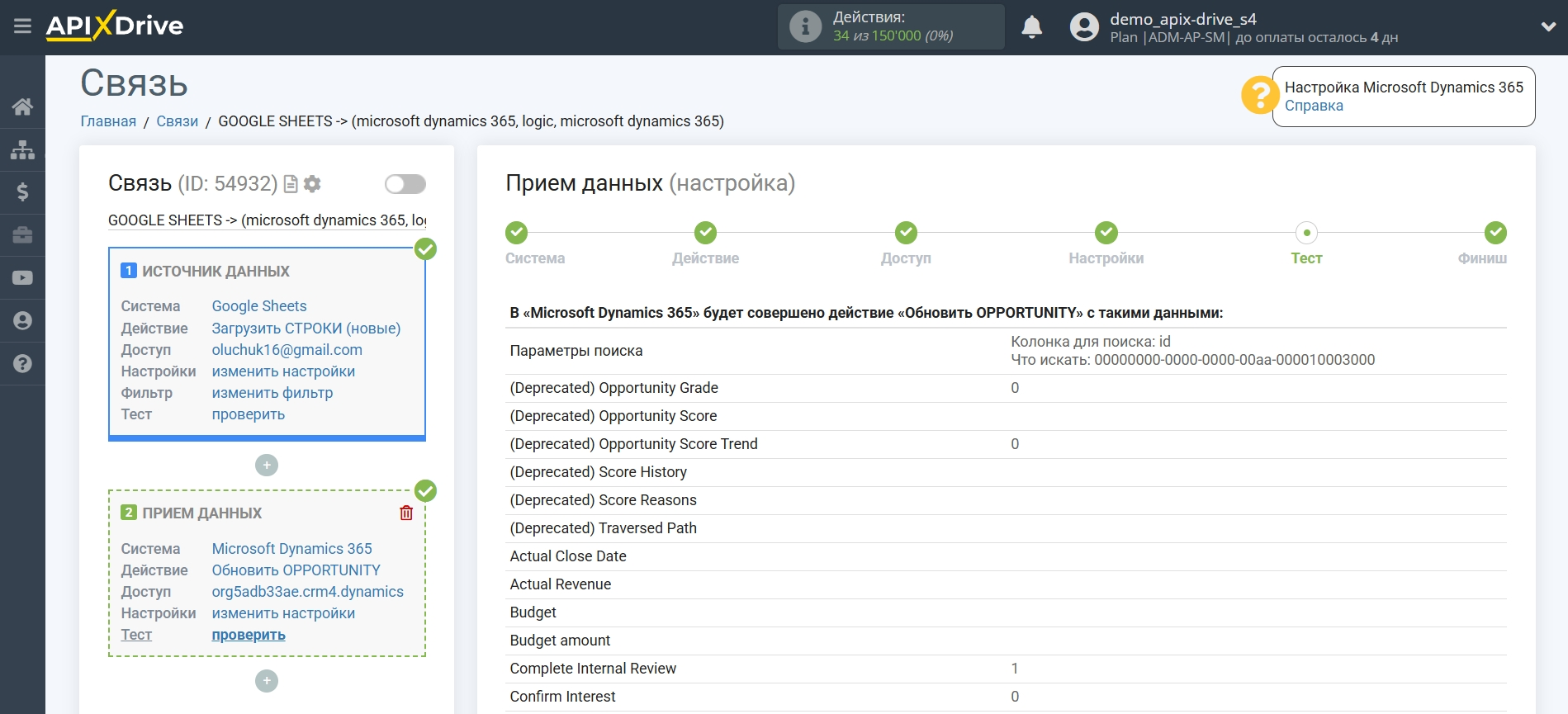Click the document copy icon near connection ID
Screen dimensions: 1568x714
click(291, 184)
